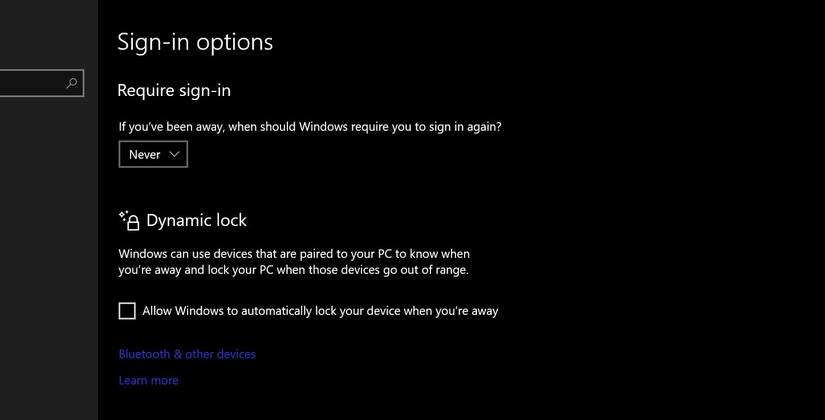This screenshot has width=825, height=420.
Task: Click the chevron arrow in Never dropdown
Action: point(175,154)
